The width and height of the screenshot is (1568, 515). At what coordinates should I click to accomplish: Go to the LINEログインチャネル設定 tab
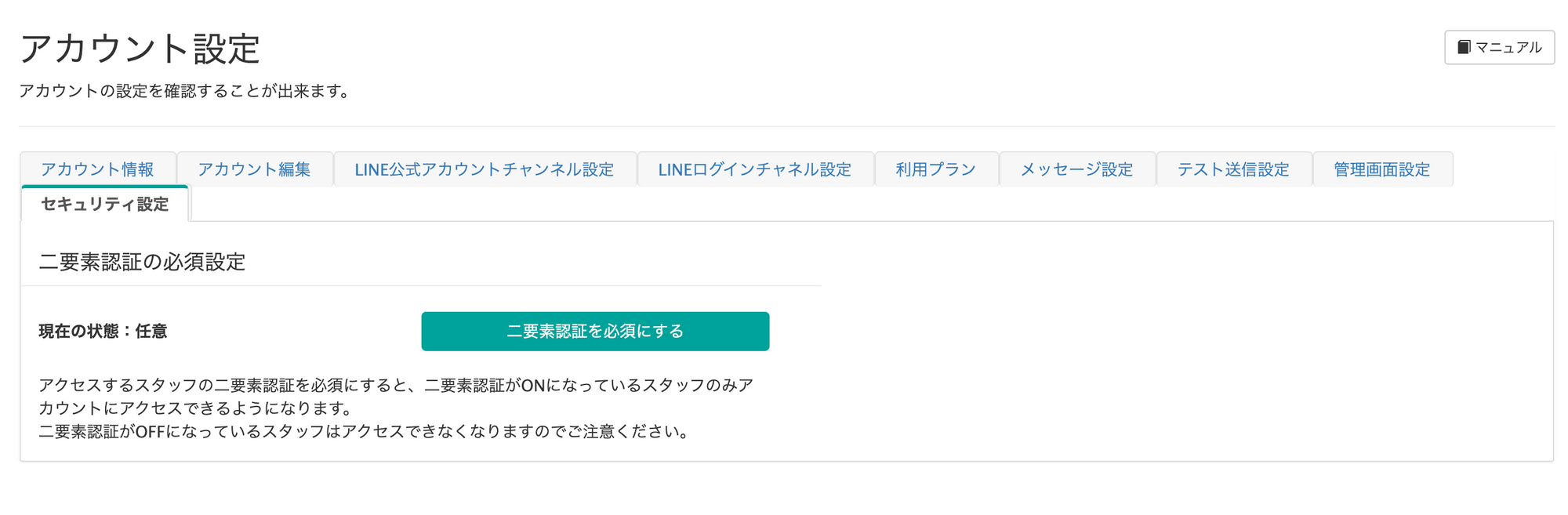click(754, 169)
